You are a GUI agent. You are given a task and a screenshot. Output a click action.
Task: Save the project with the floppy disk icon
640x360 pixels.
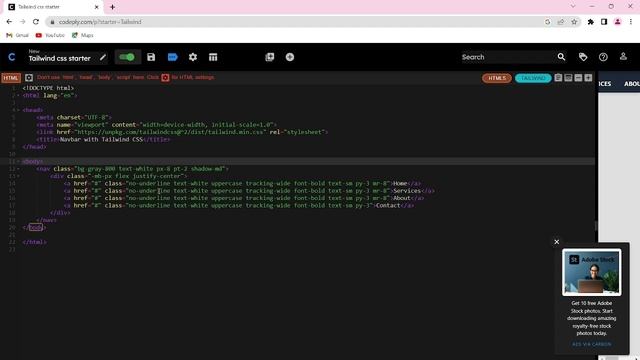click(151, 57)
